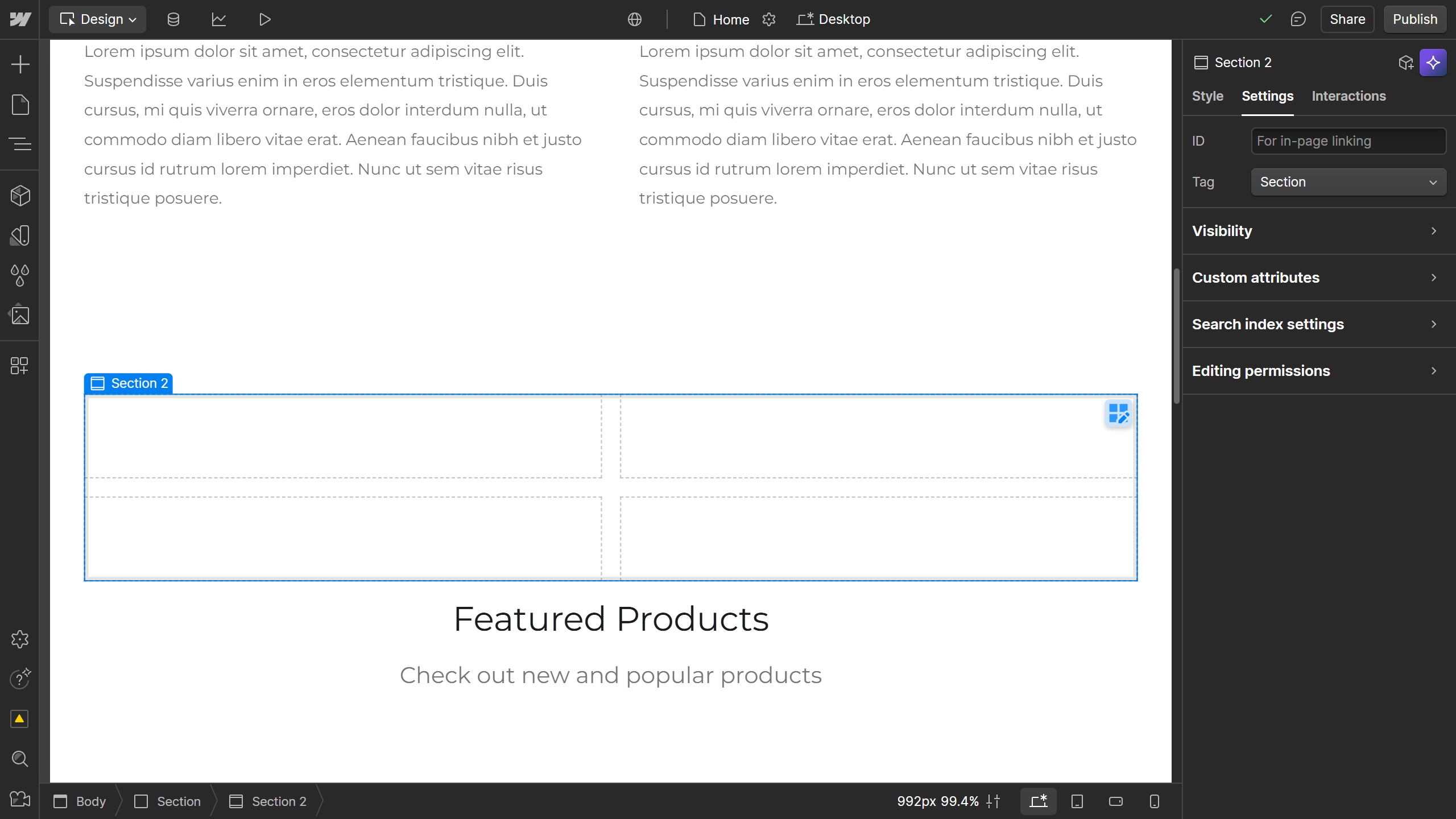Viewport: 1456px width, 819px height.
Task: Switch to mobile portrait breakpoint
Action: click(x=1153, y=801)
